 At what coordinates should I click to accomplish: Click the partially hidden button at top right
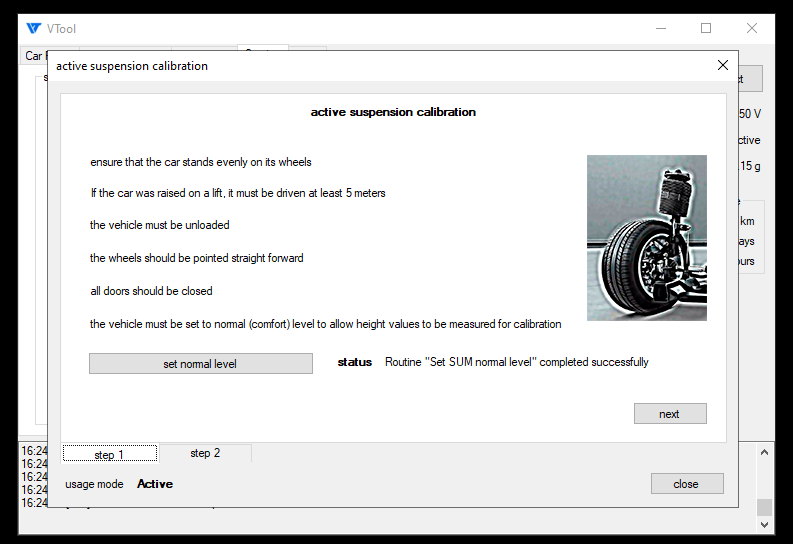[751, 79]
